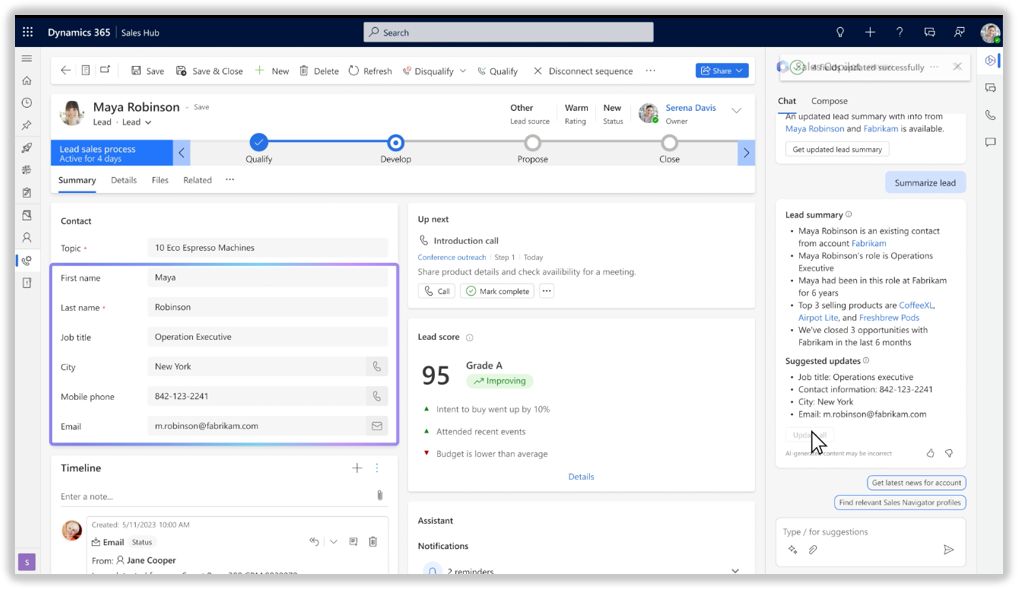Open Timeline more options vertical dots
Screen dimensions: 1018x589
coord(377,468)
